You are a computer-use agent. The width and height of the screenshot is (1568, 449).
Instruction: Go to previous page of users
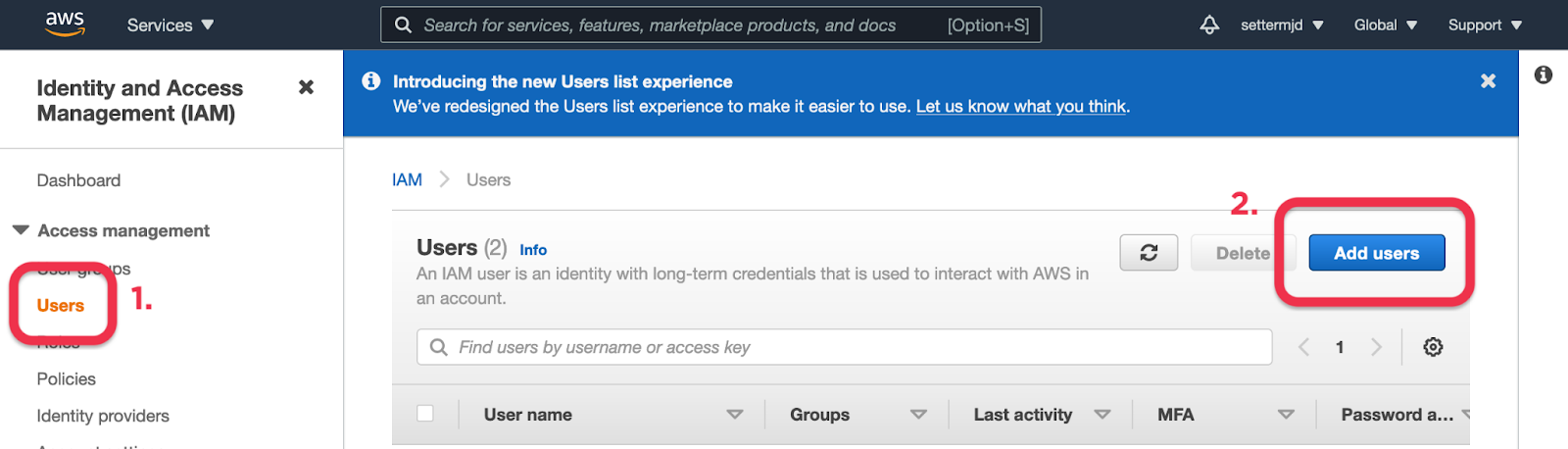click(x=1303, y=347)
